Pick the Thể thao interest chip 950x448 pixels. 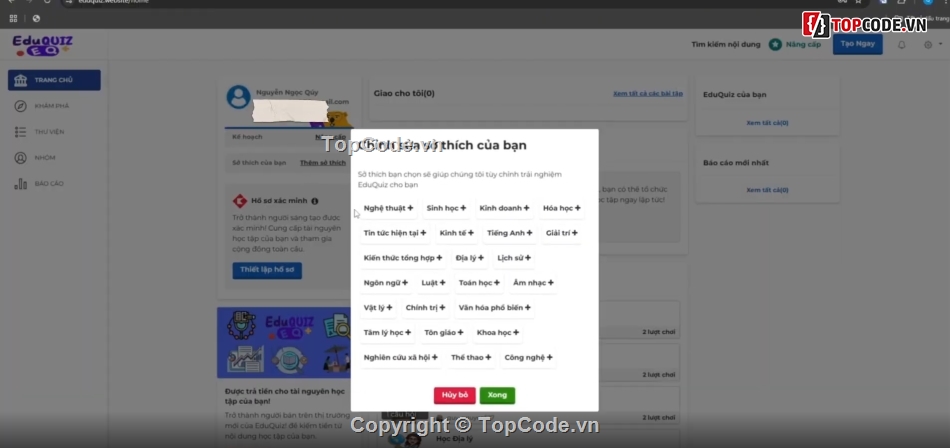click(471, 358)
